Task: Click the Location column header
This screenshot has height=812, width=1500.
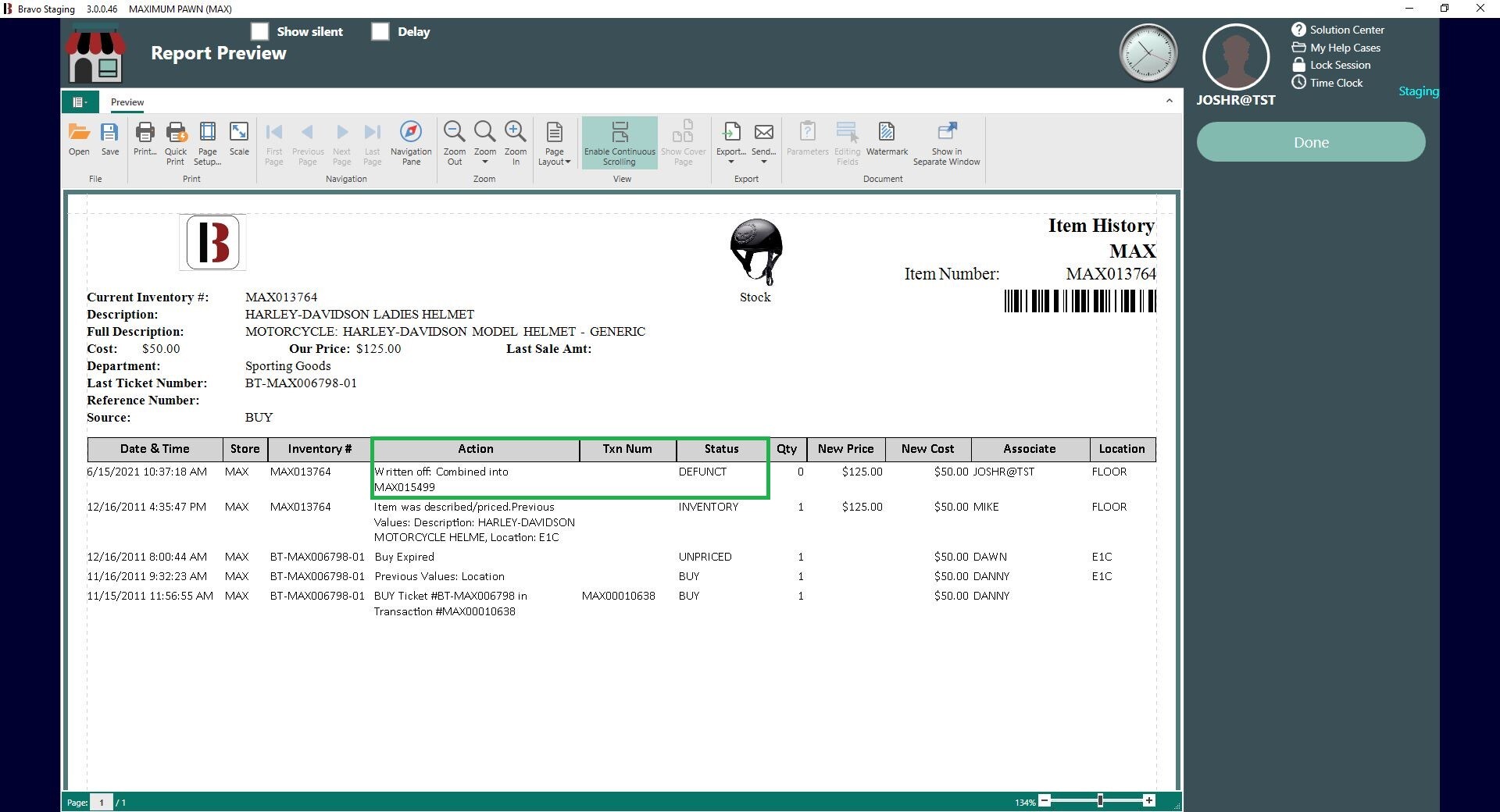Action: point(1122,449)
